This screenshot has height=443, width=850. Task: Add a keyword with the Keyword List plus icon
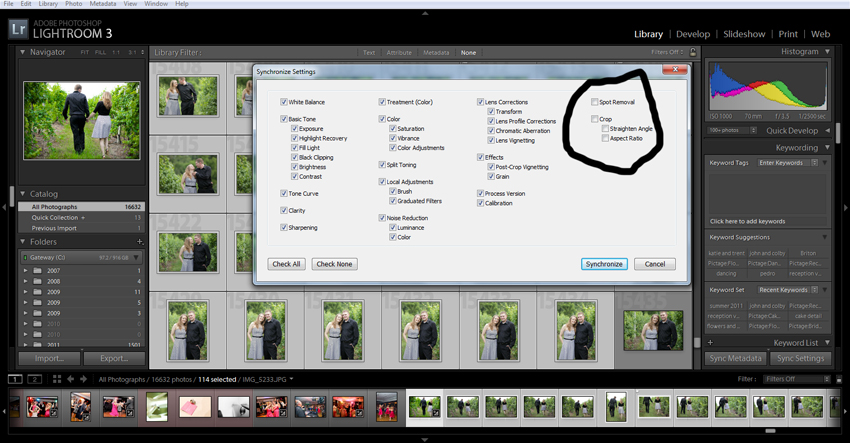pos(710,343)
